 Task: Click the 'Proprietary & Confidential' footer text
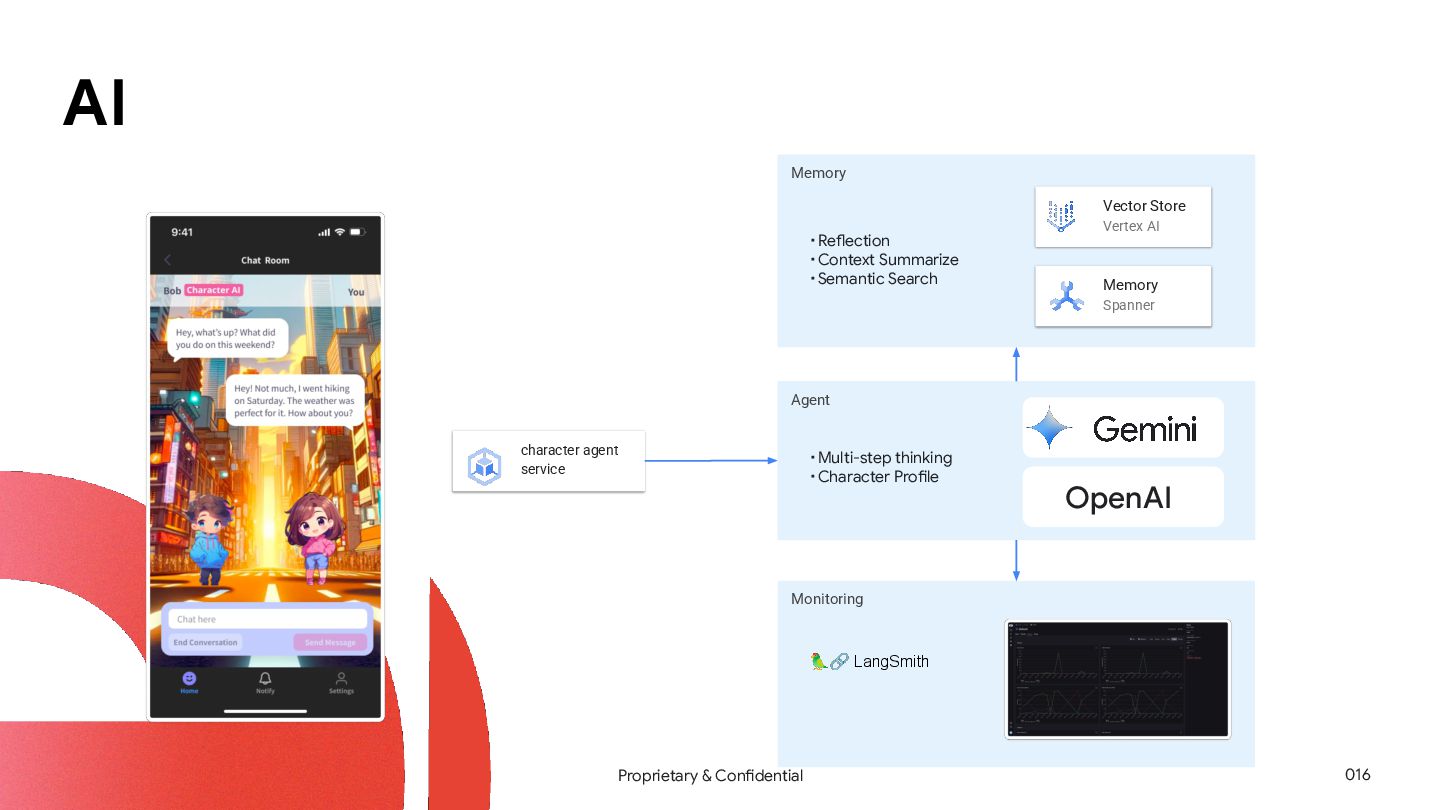coord(710,776)
